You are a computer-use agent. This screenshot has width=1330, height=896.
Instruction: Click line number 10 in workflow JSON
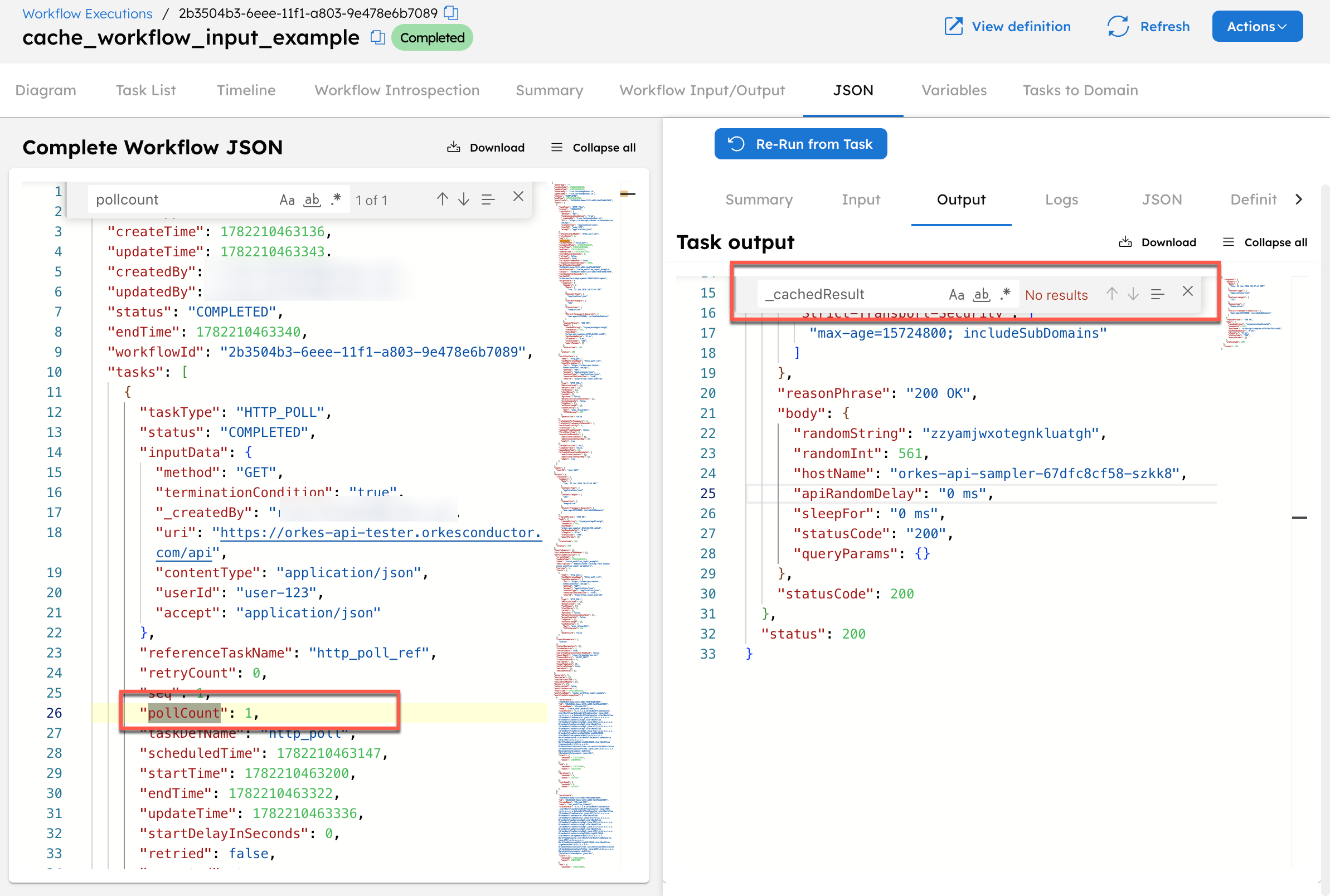54,372
